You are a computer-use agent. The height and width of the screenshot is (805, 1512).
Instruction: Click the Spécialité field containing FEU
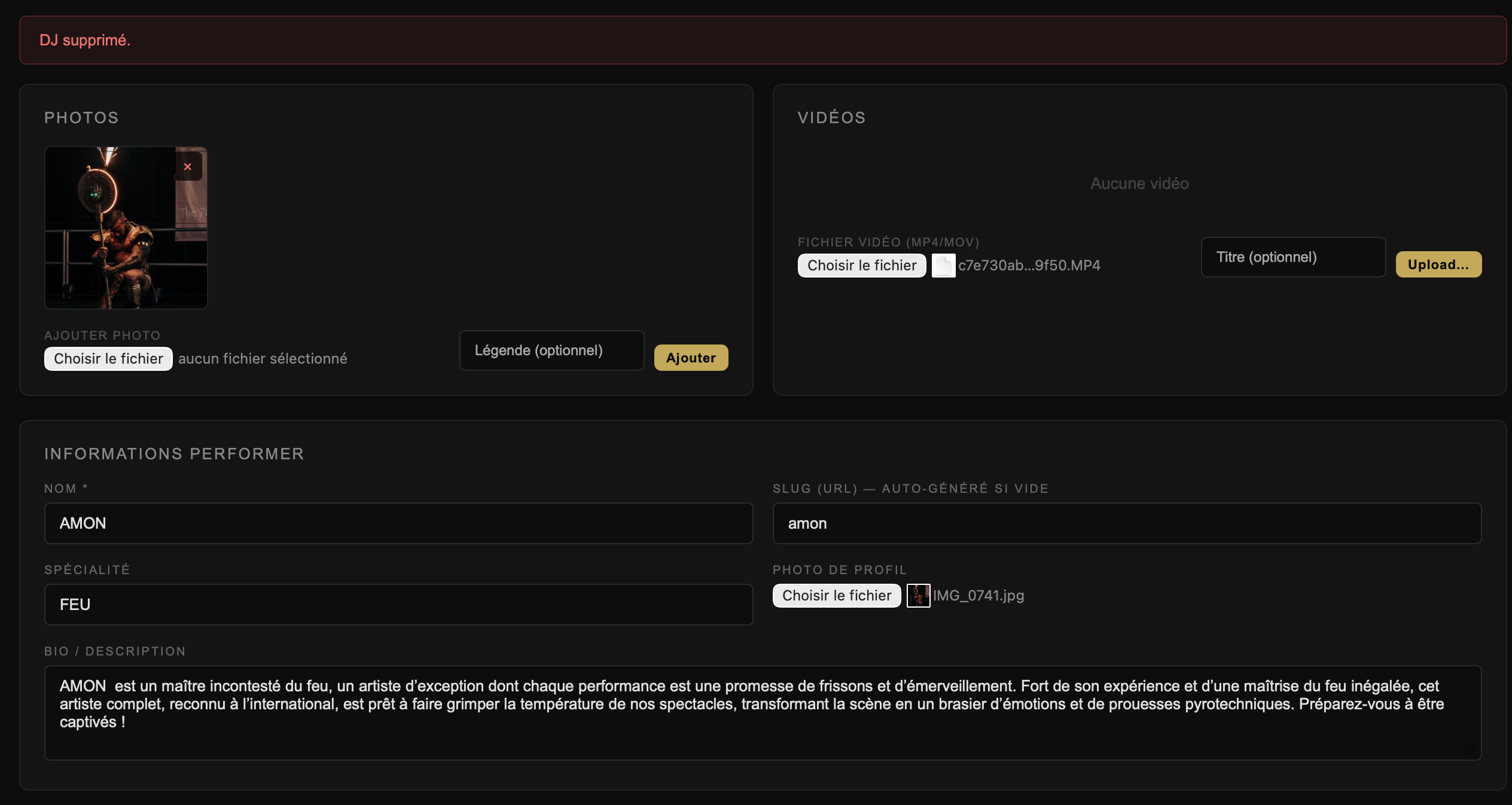(398, 605)
